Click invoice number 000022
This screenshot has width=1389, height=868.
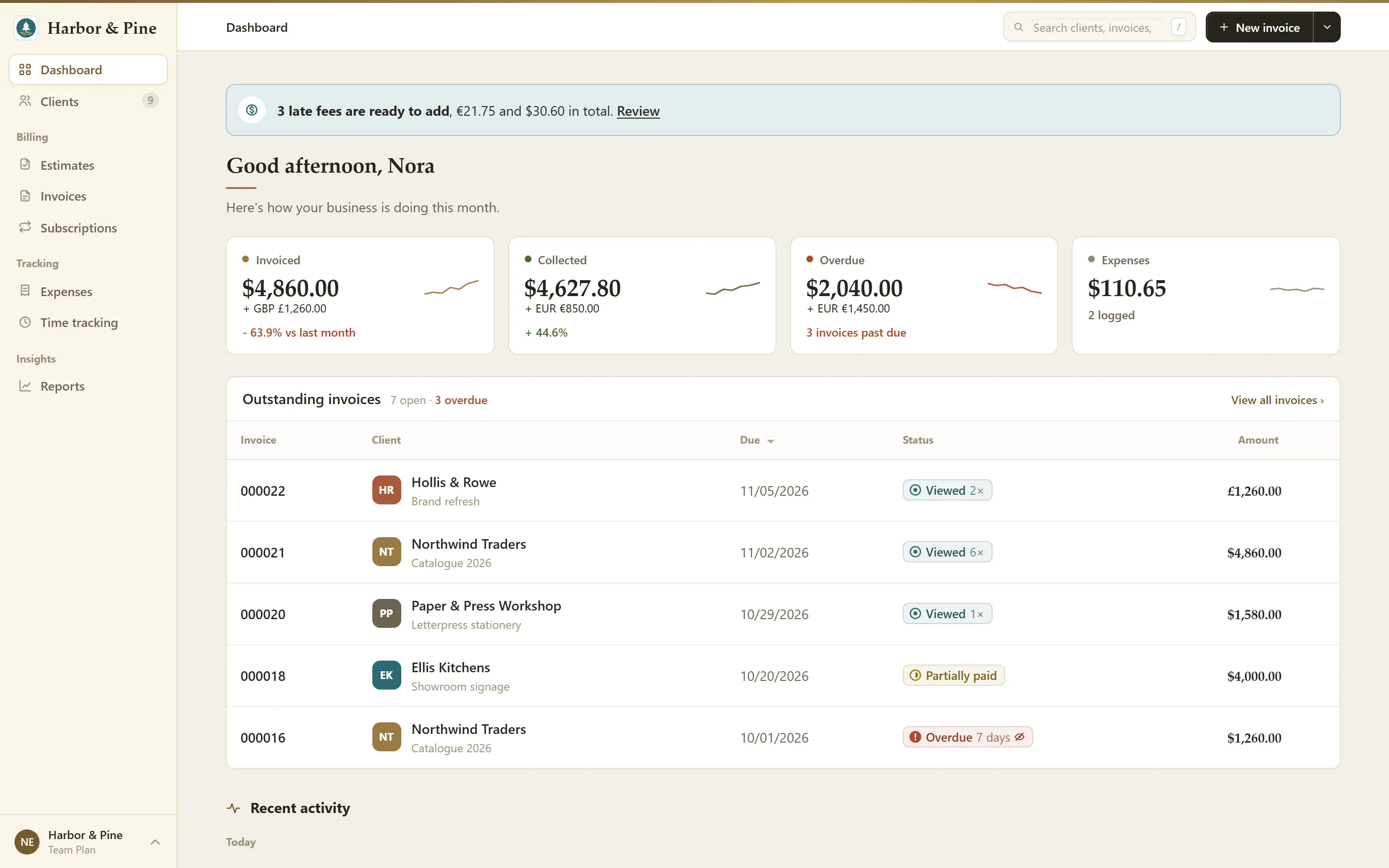coord(263,491)
